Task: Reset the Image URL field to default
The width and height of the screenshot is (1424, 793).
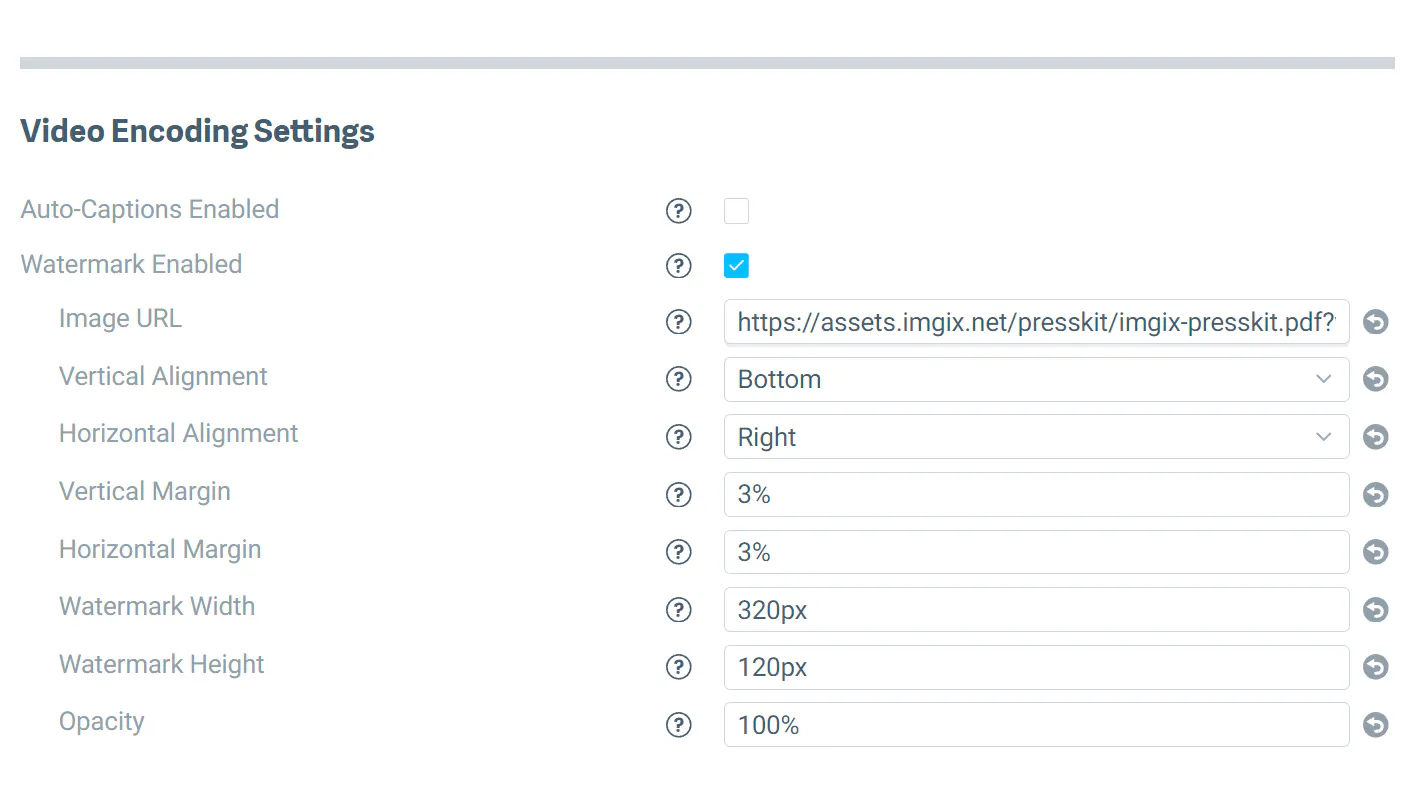Action: click(1376, 322)
